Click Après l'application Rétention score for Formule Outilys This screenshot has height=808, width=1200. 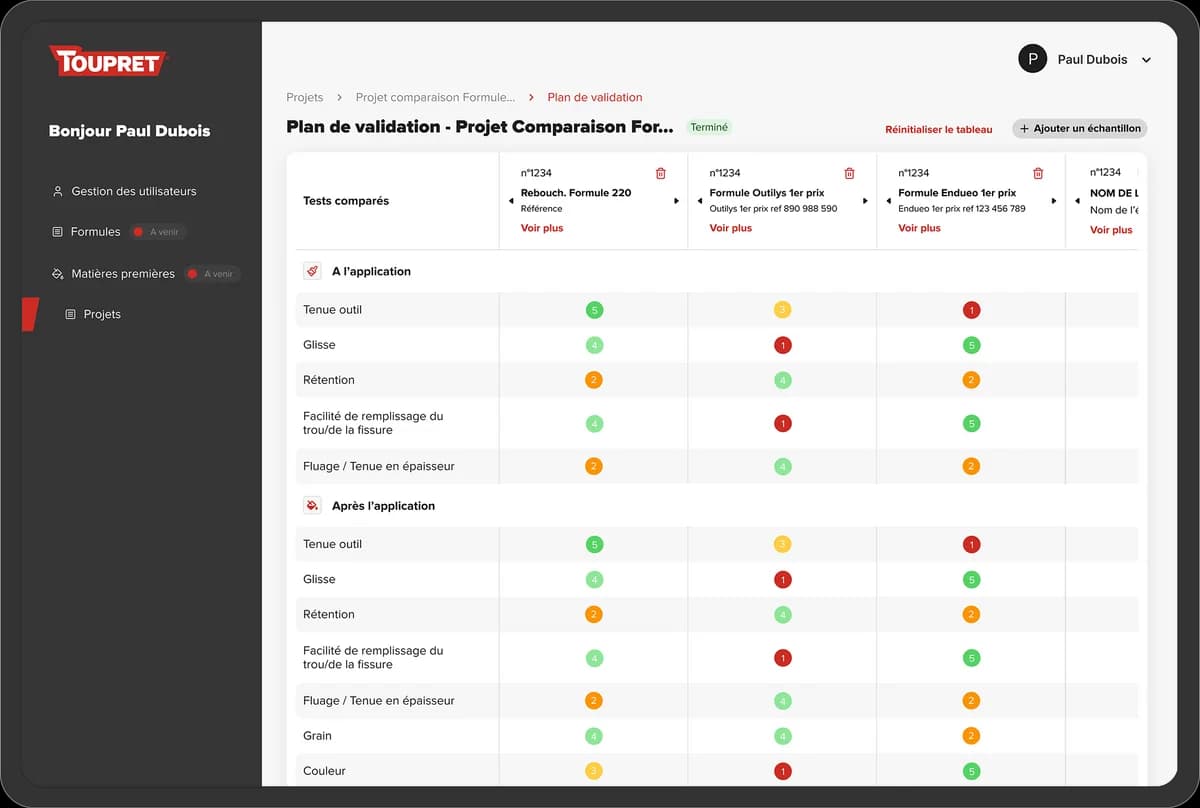(x=783, y=614)
